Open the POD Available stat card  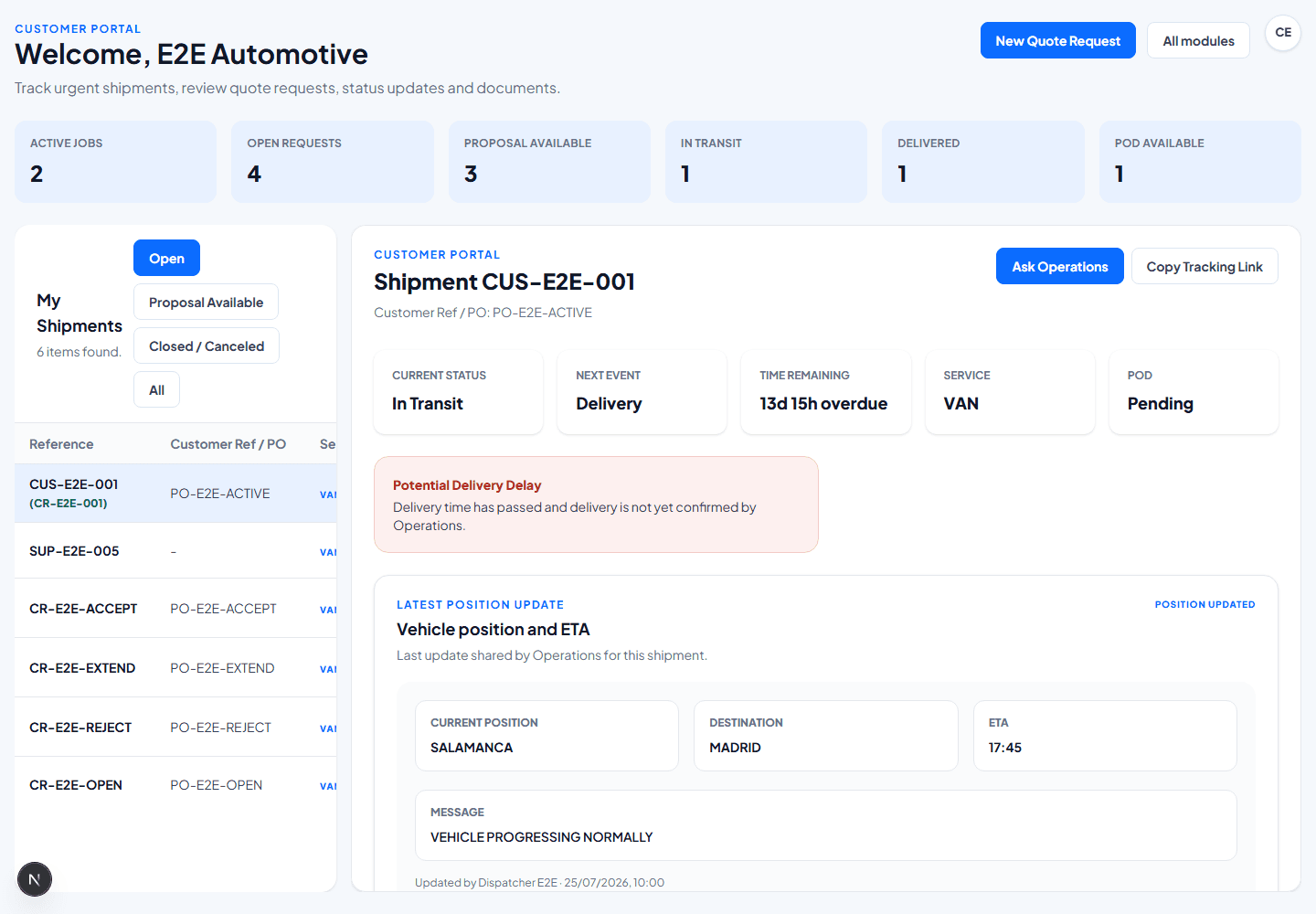click(1200, 162)
